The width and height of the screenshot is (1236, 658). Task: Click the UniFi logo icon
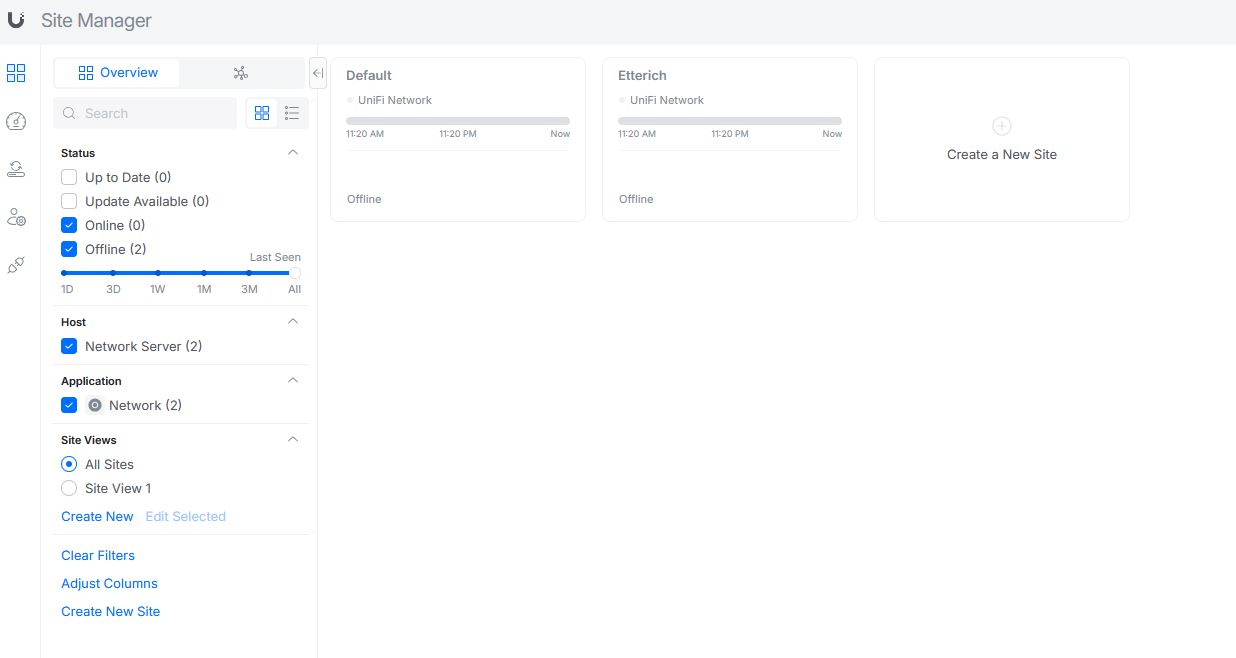(16, 19)
